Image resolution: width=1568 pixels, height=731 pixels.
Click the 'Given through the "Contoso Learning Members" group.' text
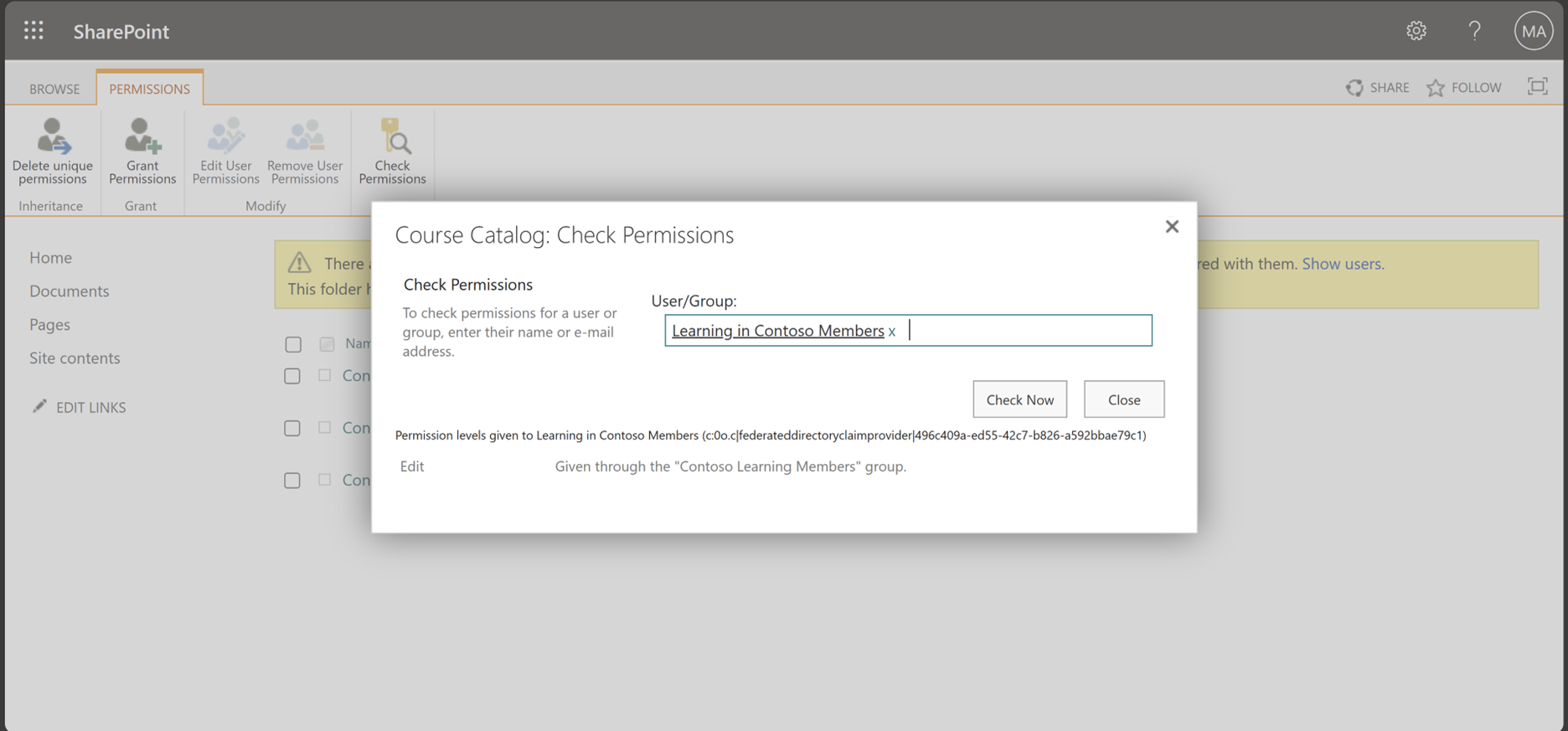pyautogui.click(x=731, y=466)
